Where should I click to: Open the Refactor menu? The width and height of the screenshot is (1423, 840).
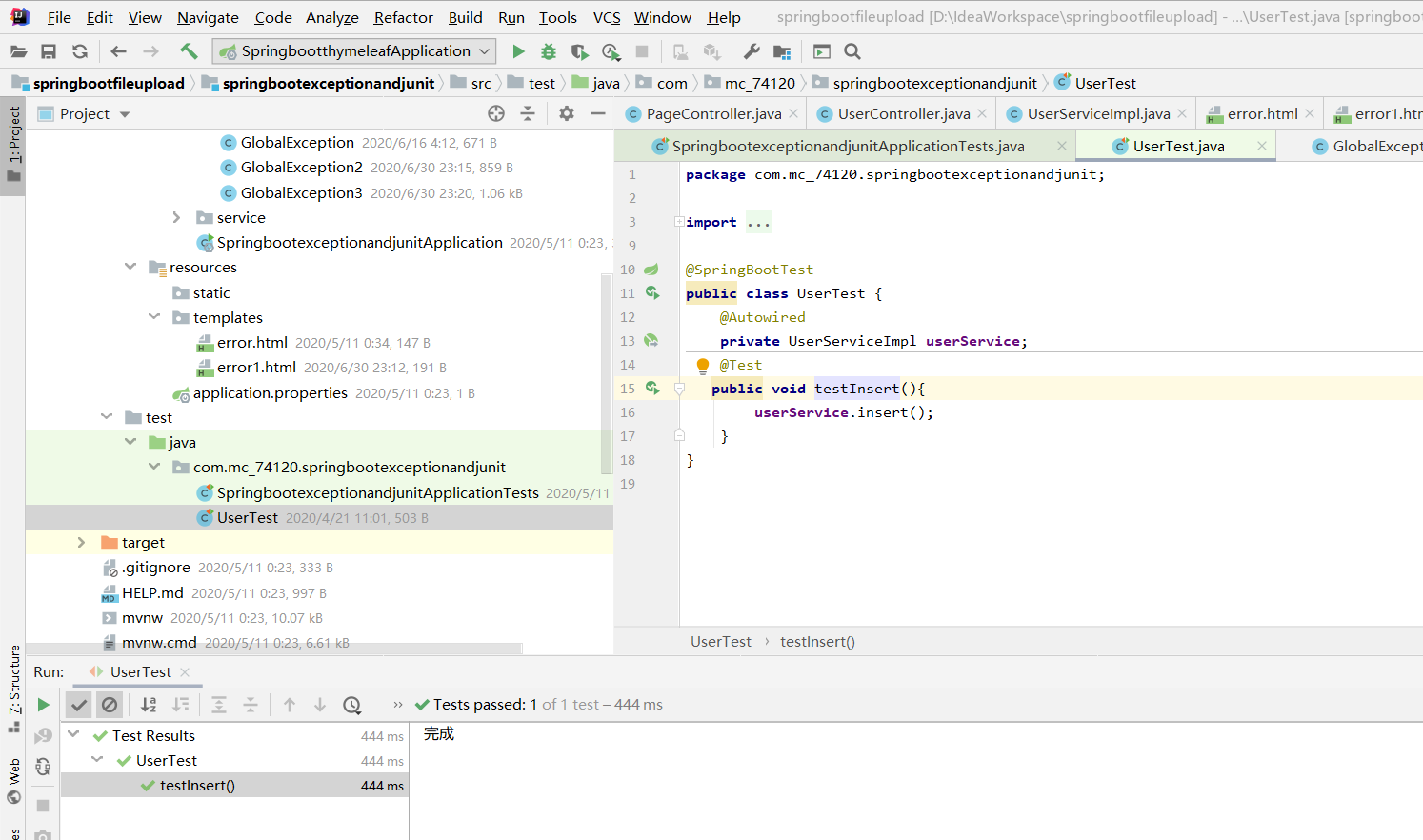[403, 17]
